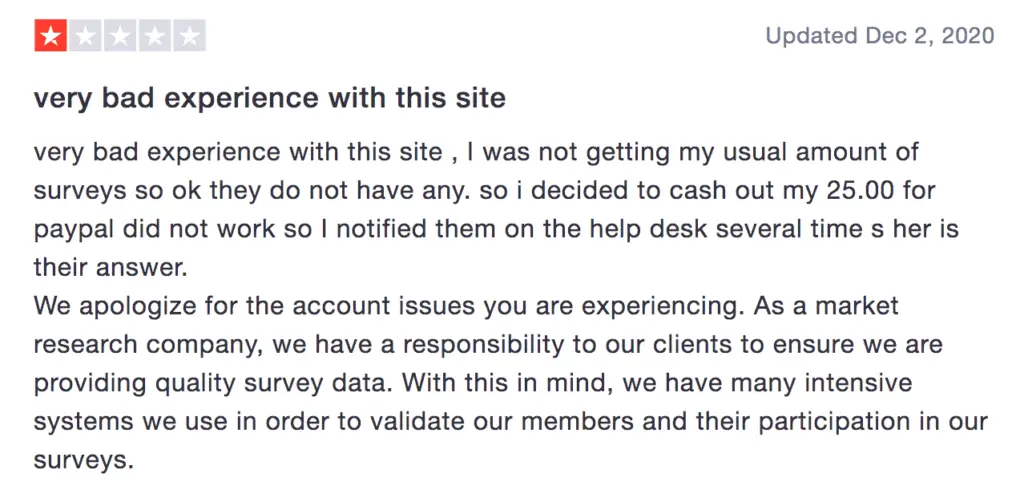Click the review's opening line about usual amount

coord(476,153)
